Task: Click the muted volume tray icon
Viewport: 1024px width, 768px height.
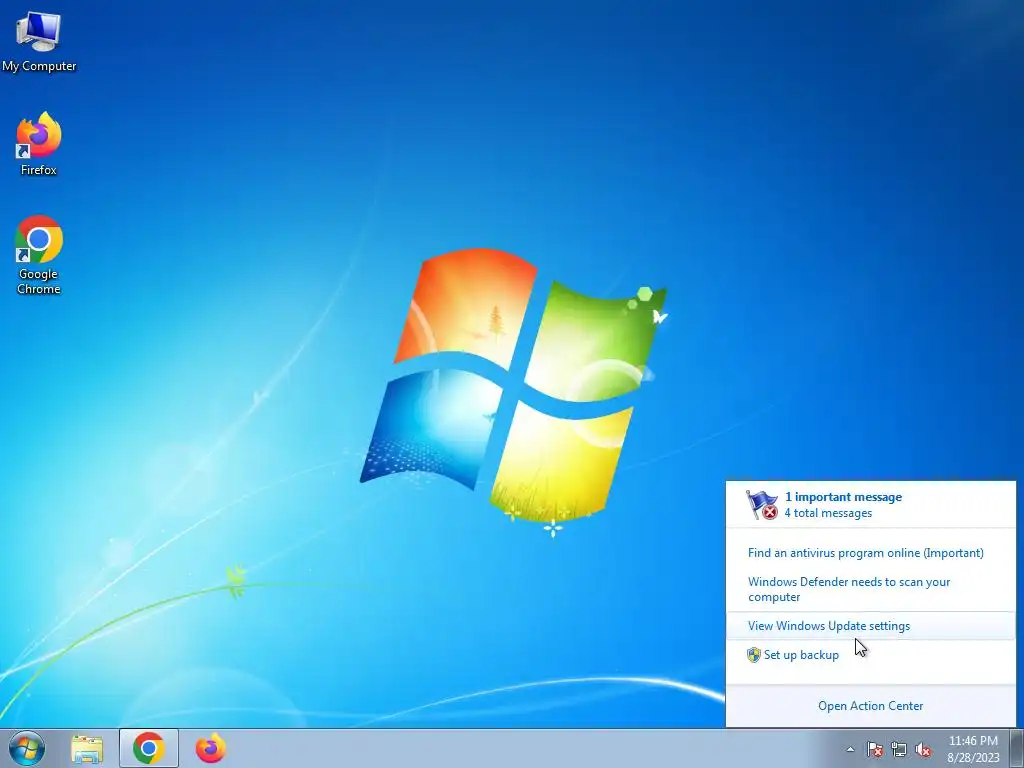Action: point(923,749)
